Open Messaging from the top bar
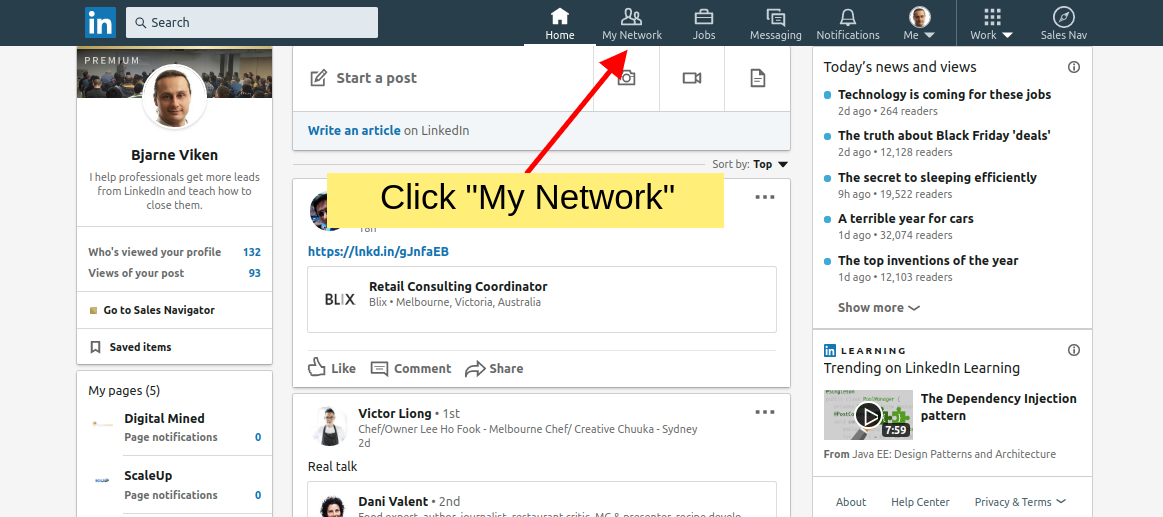 (x=775, y=24)
